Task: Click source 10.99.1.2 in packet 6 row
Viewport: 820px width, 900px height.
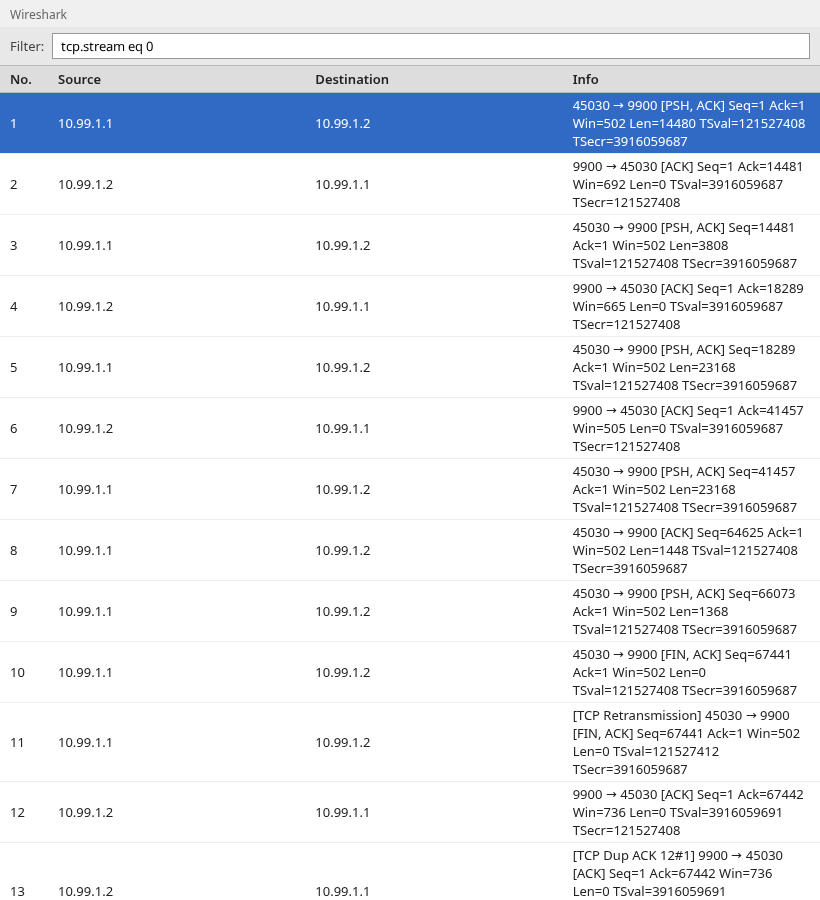Action: (x=85, y=428)
